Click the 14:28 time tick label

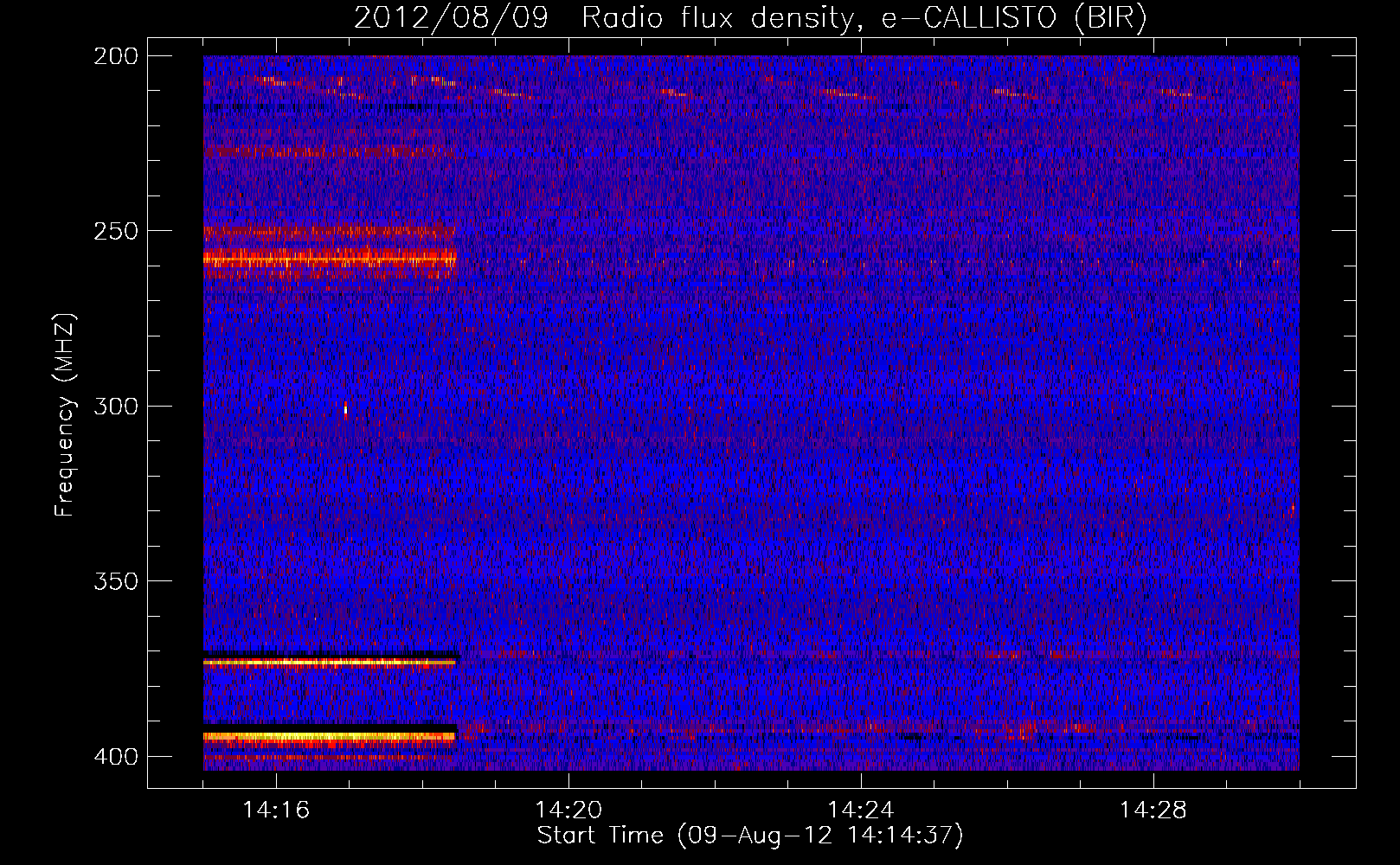[1153, 811]
